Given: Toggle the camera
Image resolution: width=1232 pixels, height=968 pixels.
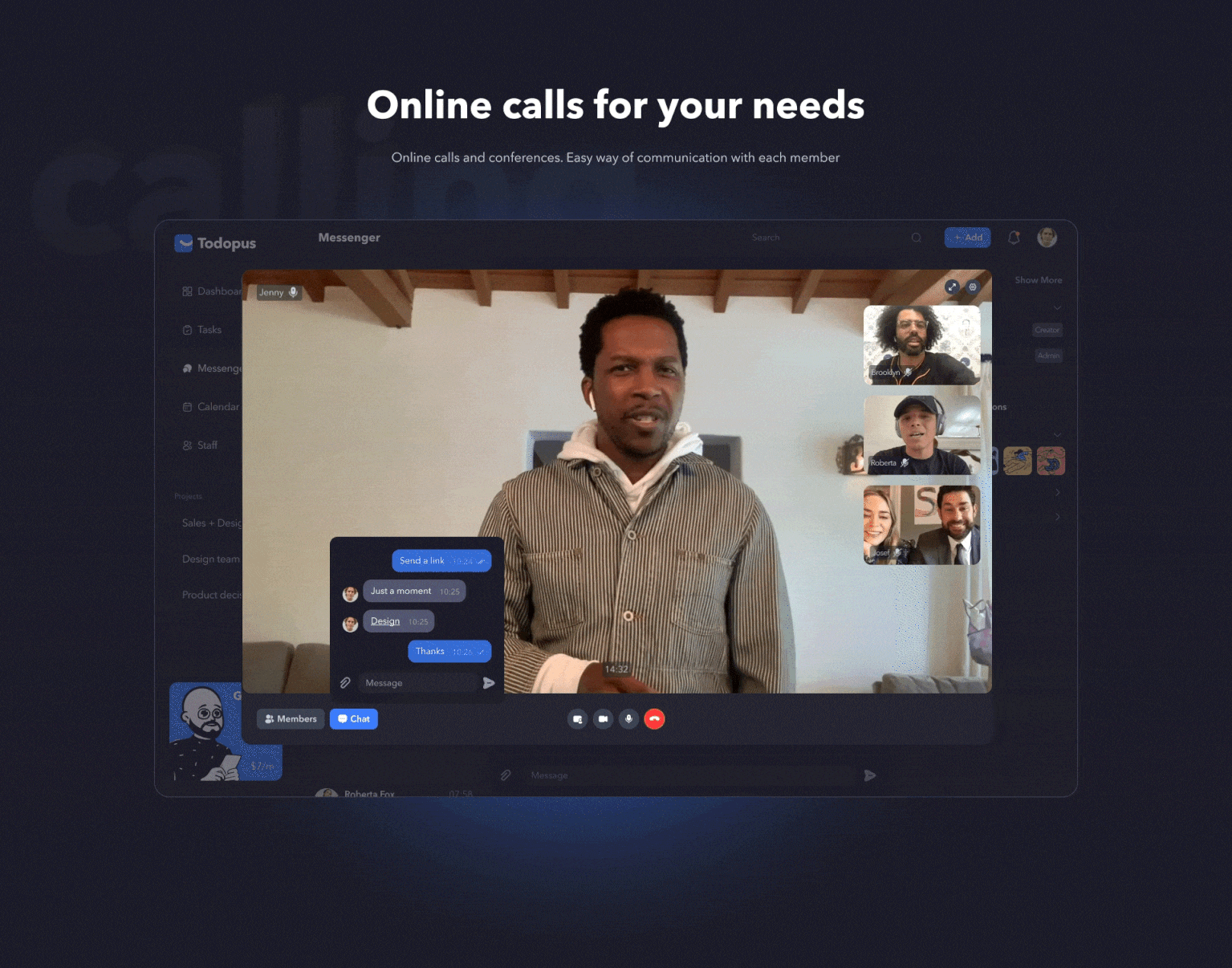Looking at the screenshot, I should tap(604, 719).
